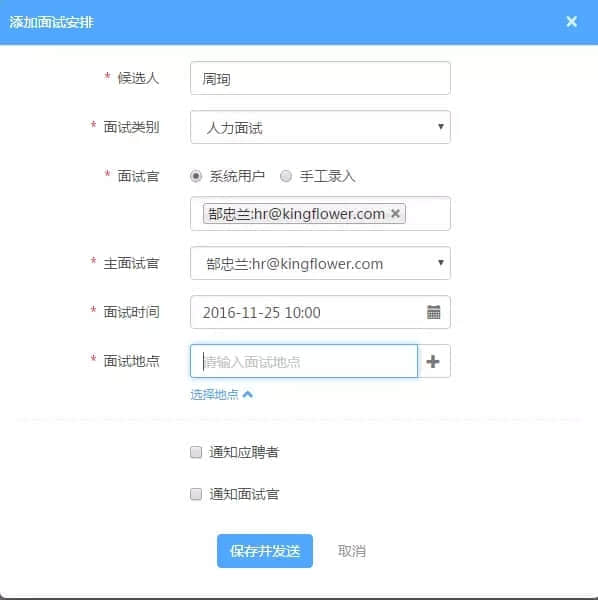The image size is (598, 600).
Task: Select the 系统用户 radio button
Action: coord(196,176)
